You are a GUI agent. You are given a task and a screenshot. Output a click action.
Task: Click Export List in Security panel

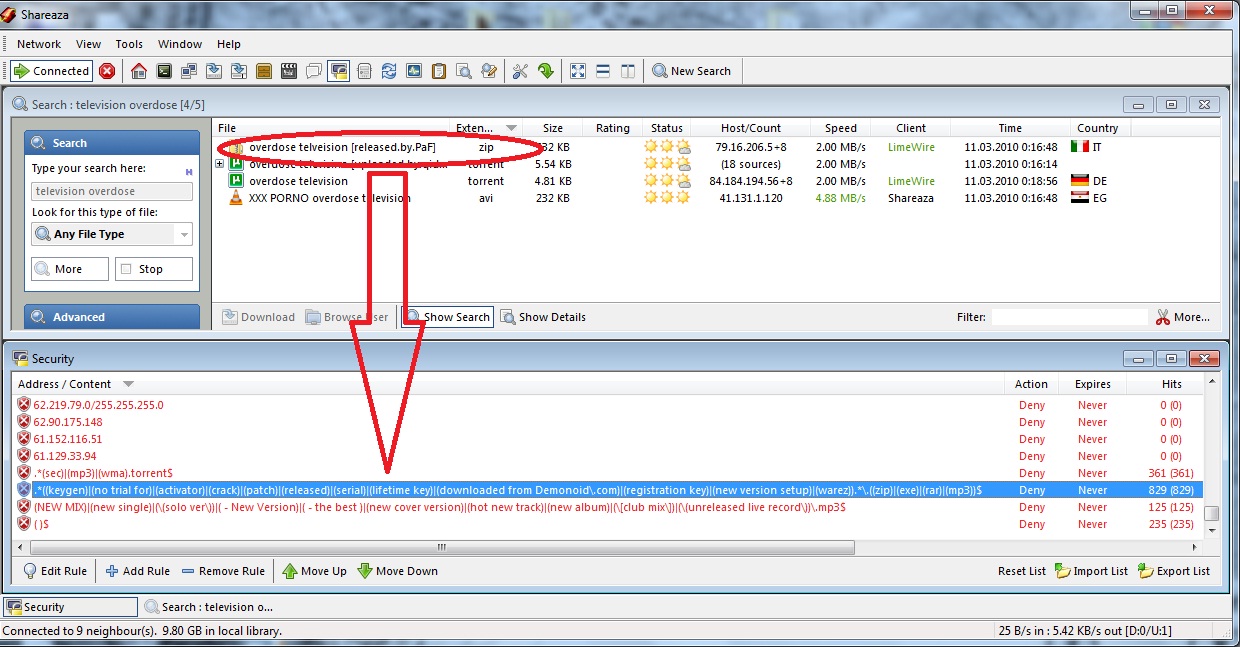(1174, 571)
